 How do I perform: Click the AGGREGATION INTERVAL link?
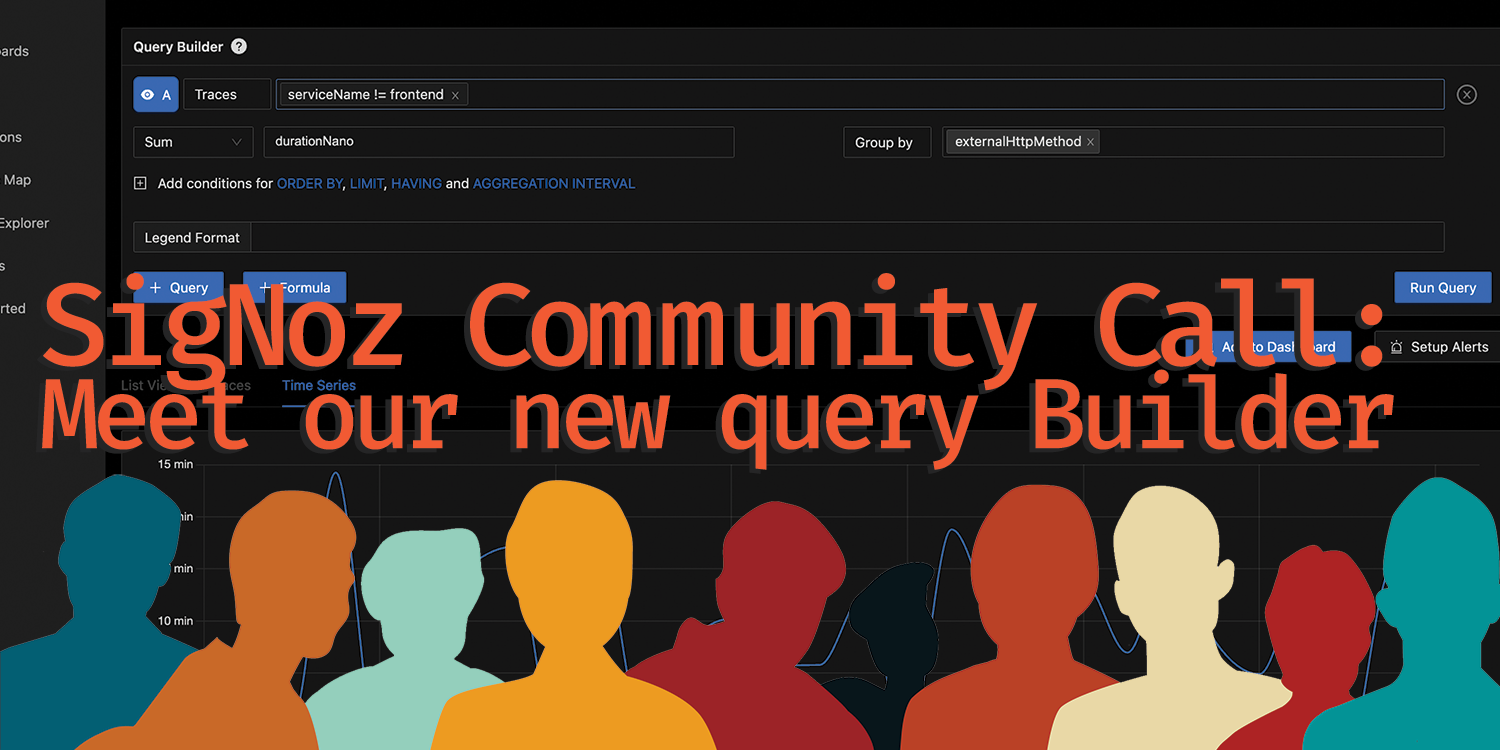[554, 184]
